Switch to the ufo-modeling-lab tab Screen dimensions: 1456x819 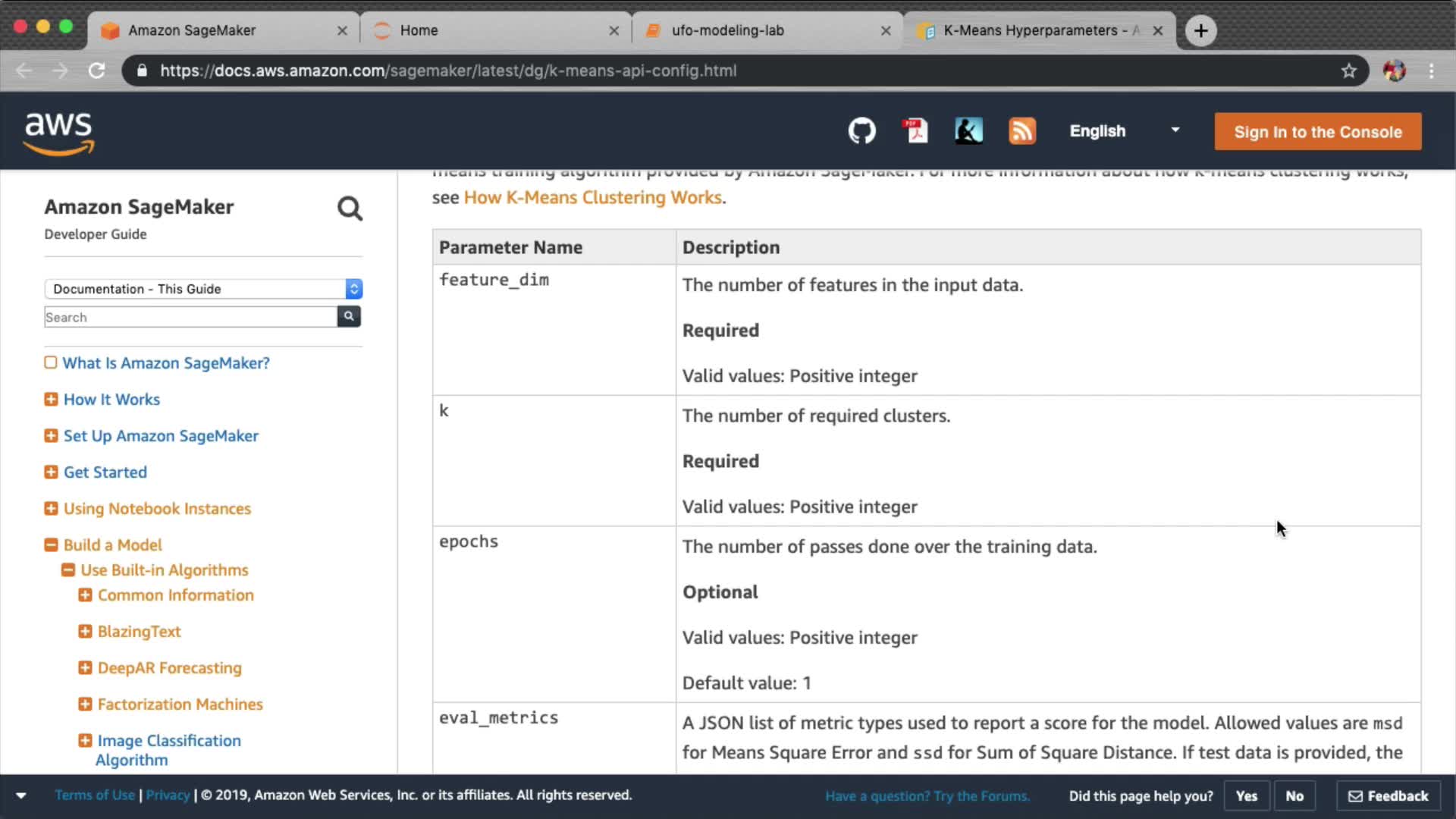click(x=726, y=30)
